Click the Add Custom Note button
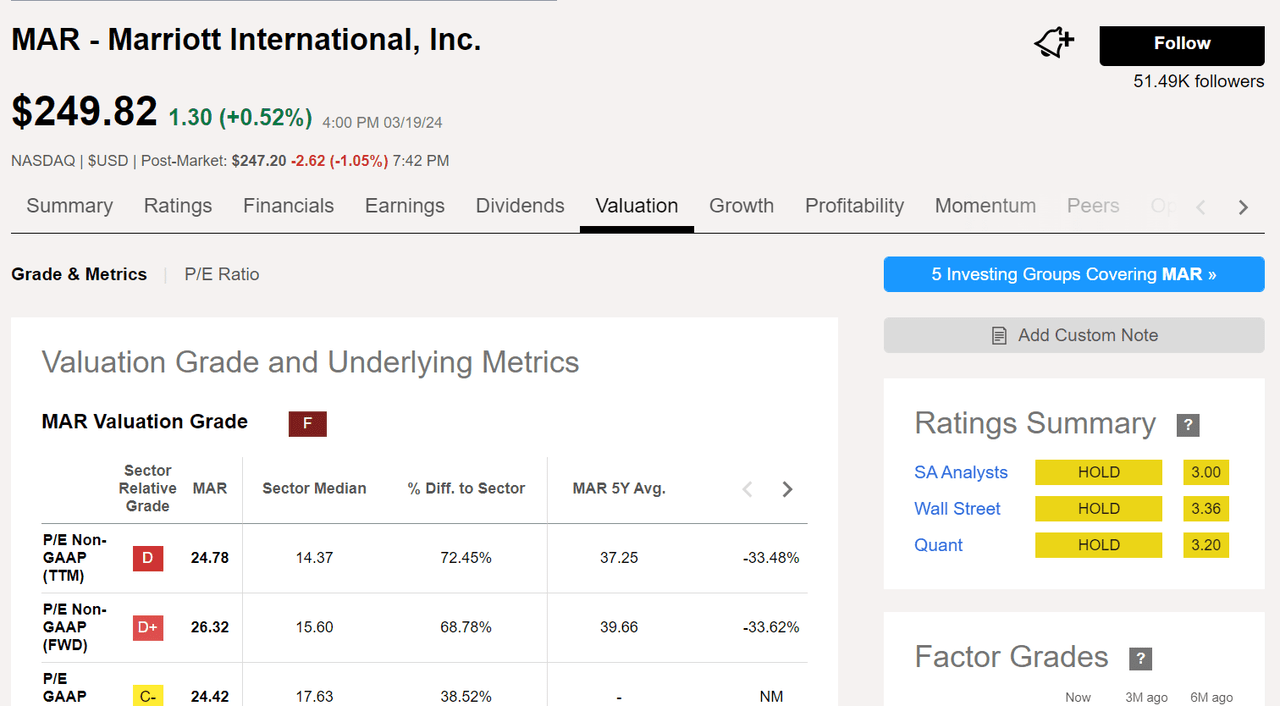 pyautogui.click(x=1074, y=335)
